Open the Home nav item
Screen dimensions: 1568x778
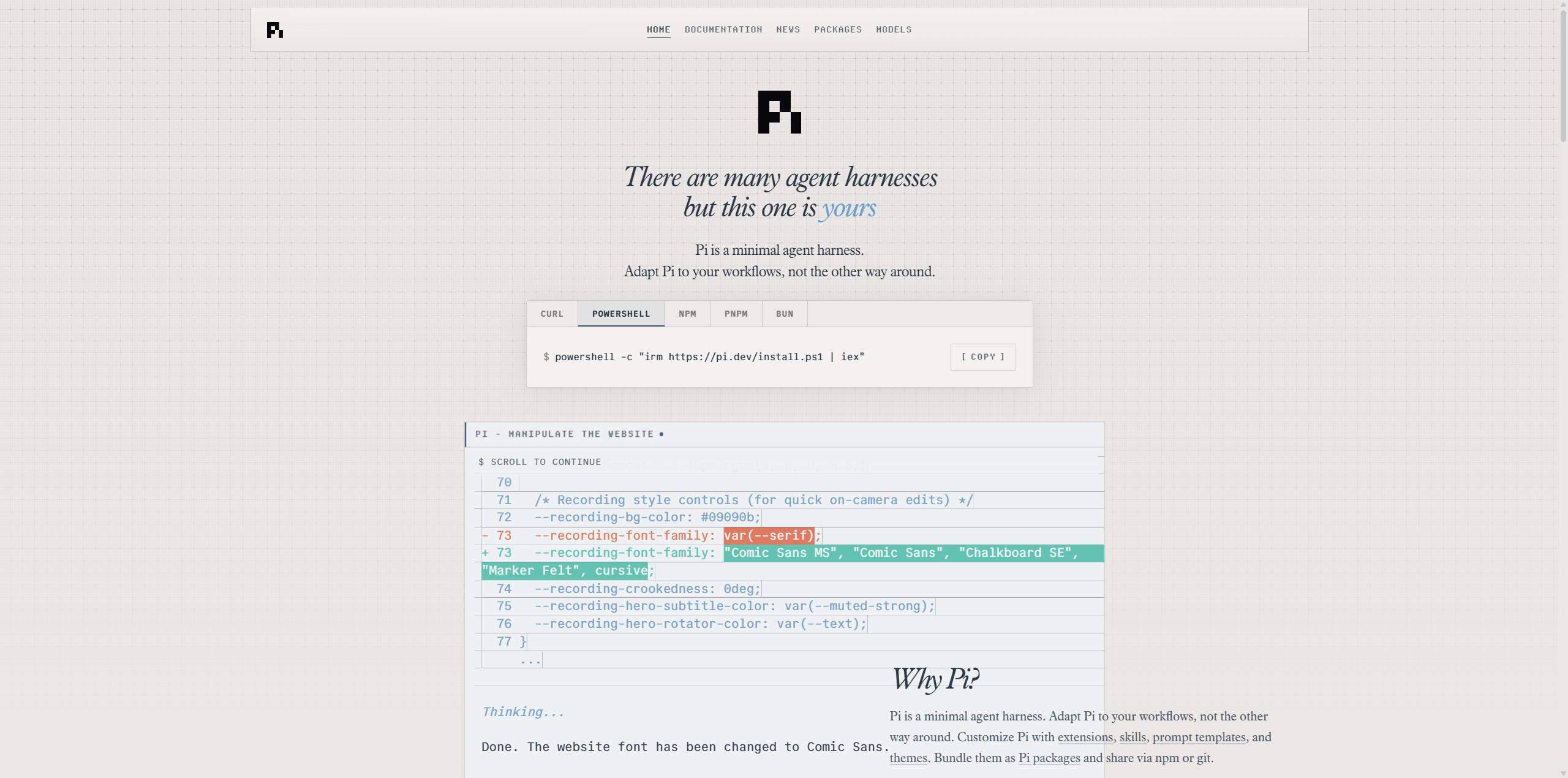(658, 29)
